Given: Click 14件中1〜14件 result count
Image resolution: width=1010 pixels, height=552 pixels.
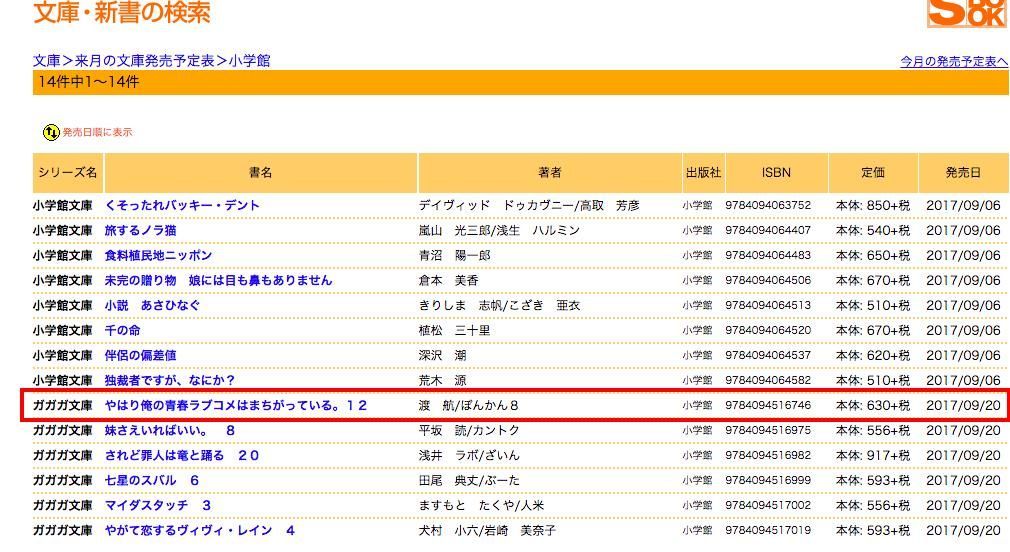Looking at the screenshot, I should coord(88,82).
